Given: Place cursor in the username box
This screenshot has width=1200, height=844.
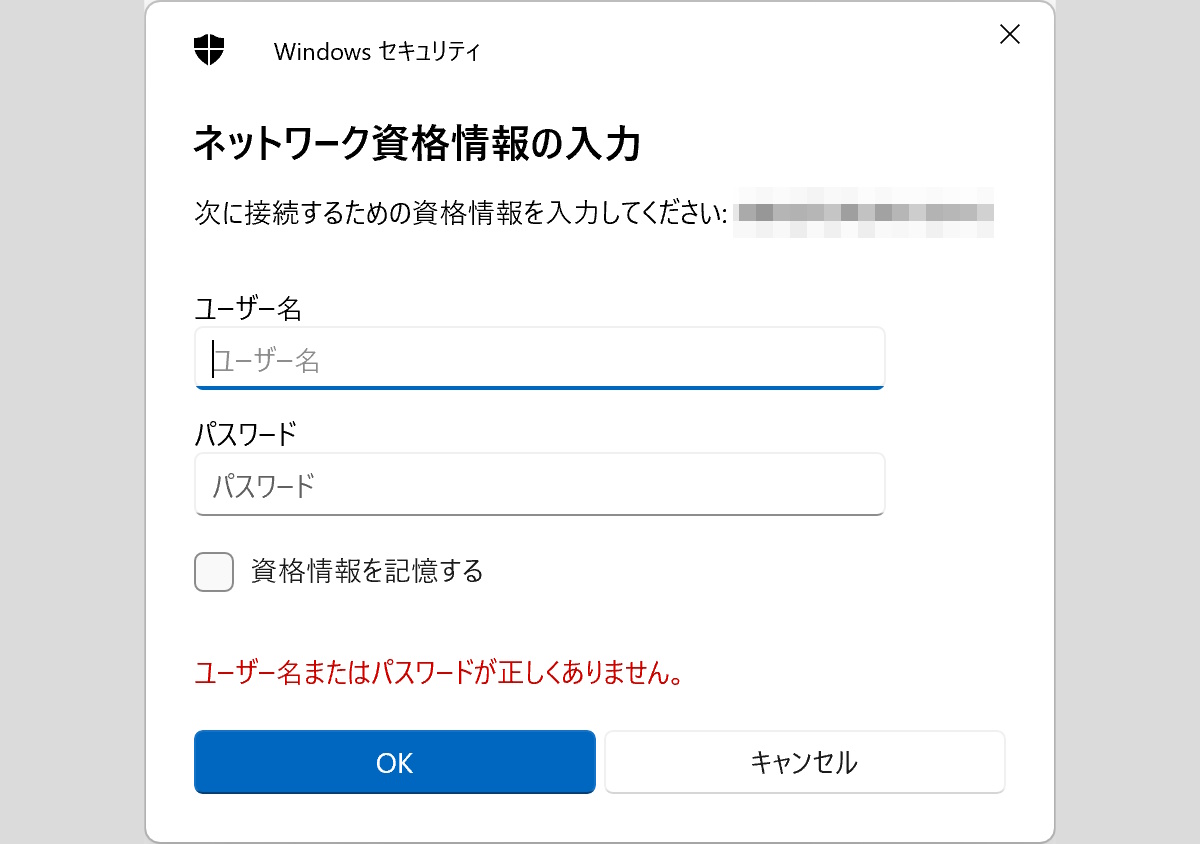Looking at the screenshot, I should click(540, 358).
